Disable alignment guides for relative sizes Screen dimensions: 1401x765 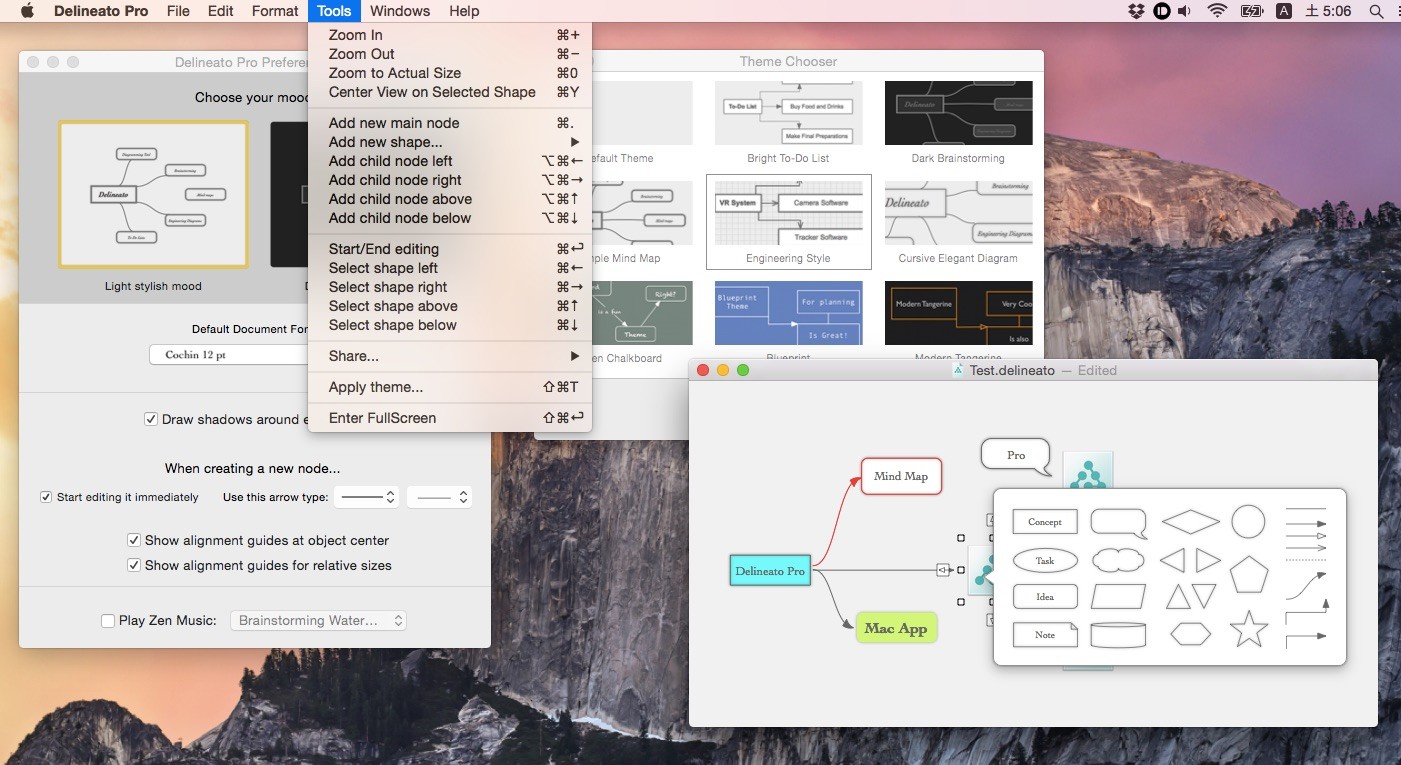[134, 565]
